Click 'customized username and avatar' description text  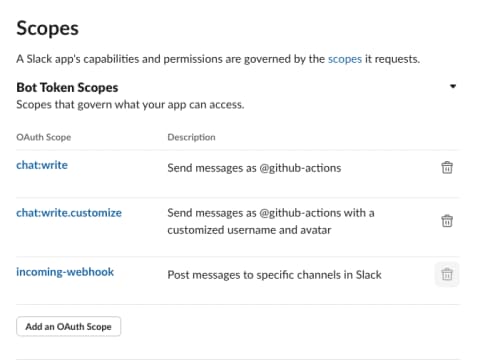pos(249,230)
